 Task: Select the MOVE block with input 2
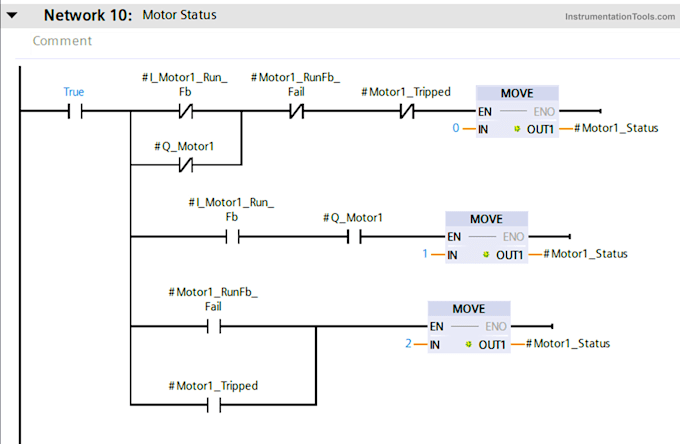(x=469, y=327)
